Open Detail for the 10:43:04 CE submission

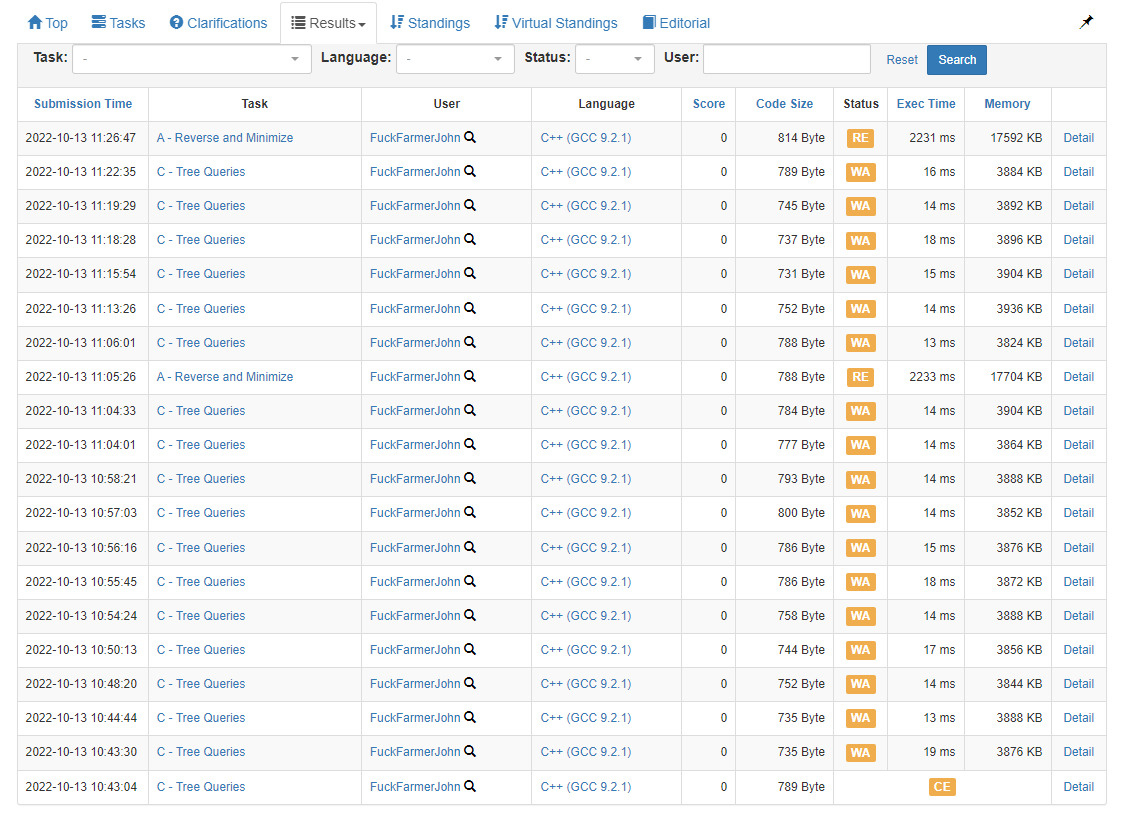point(1078,787)
